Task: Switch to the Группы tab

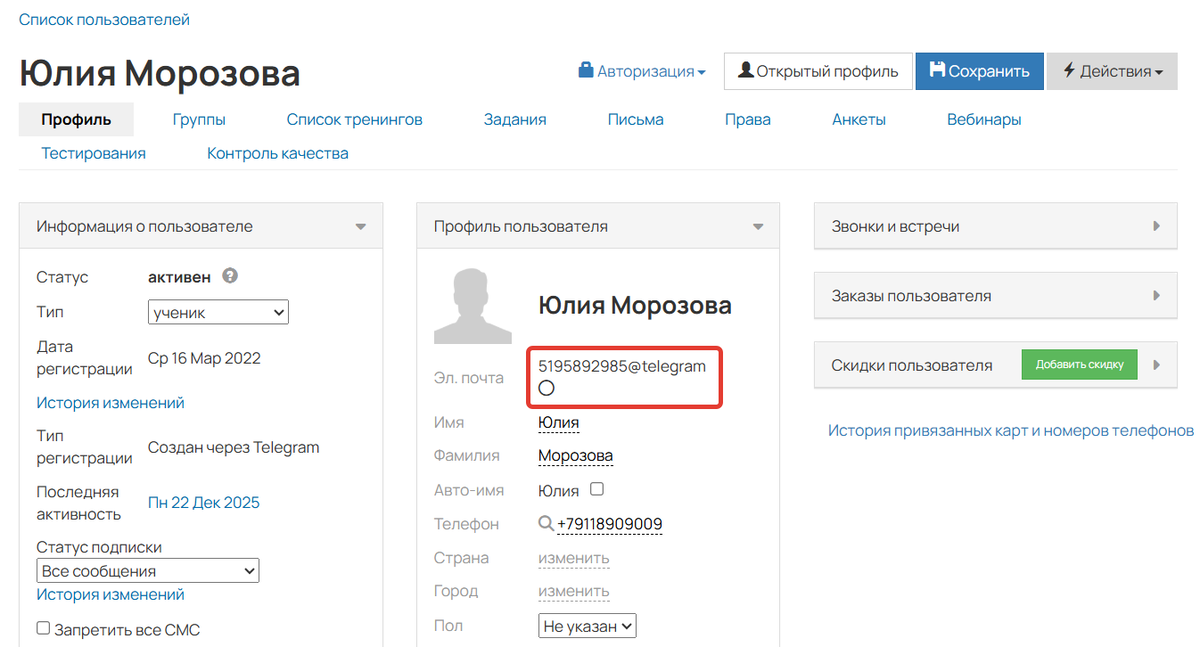Action: pyautogui.click(x=198, y=119)
